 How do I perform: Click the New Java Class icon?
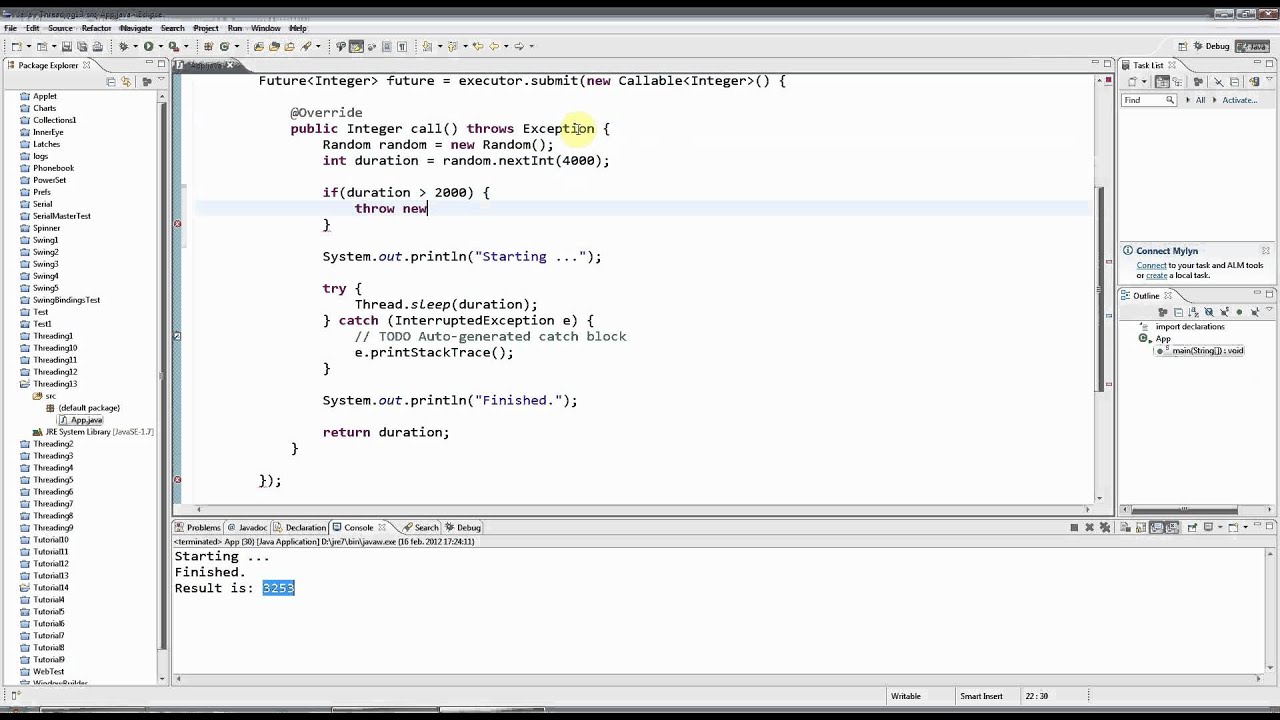[x=224, y=46]
